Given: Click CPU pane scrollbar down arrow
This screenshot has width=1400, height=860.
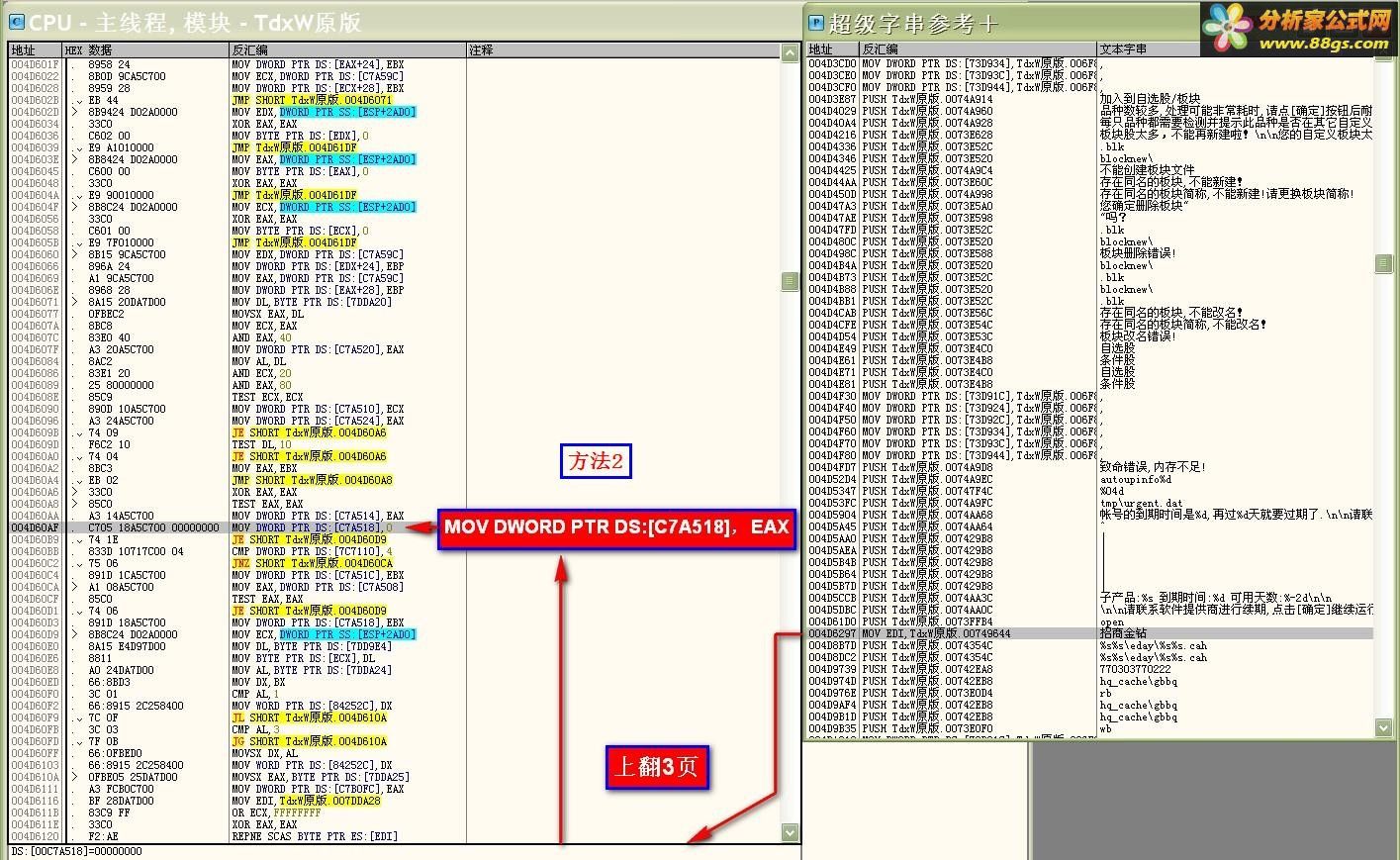Looking at the screenshot, I should (x=790, y=832).
